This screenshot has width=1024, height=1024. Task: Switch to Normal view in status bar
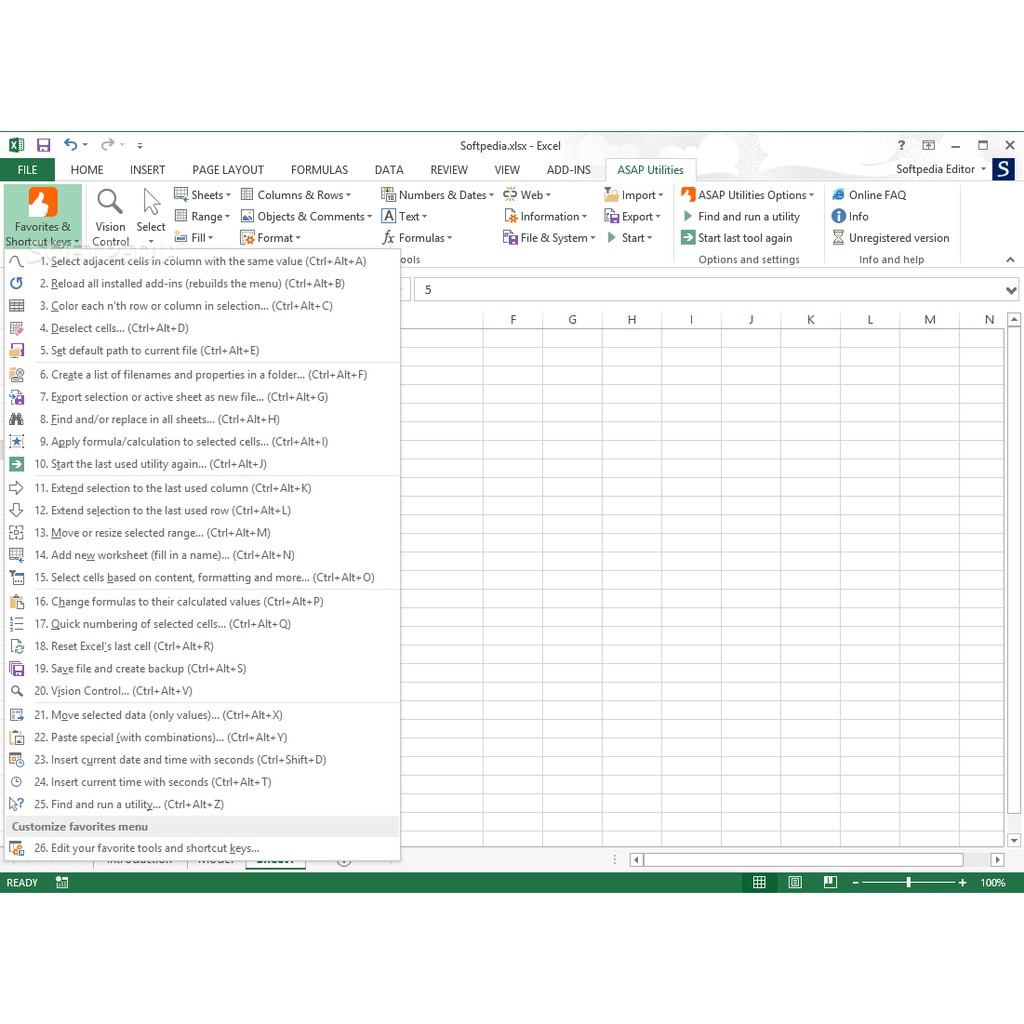pos(760,883)
